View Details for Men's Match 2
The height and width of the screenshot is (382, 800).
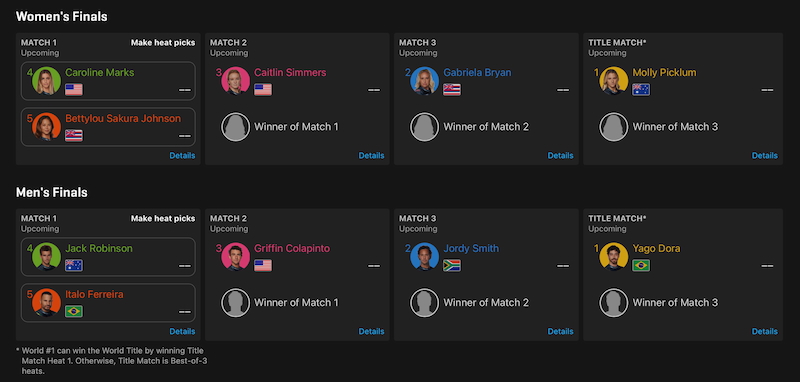[x=371, y=332]
